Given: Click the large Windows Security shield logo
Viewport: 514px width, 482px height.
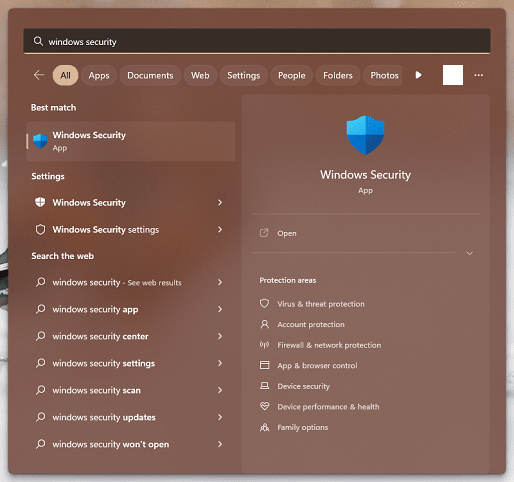Looking at the screenshot, I should pos(365,135).
